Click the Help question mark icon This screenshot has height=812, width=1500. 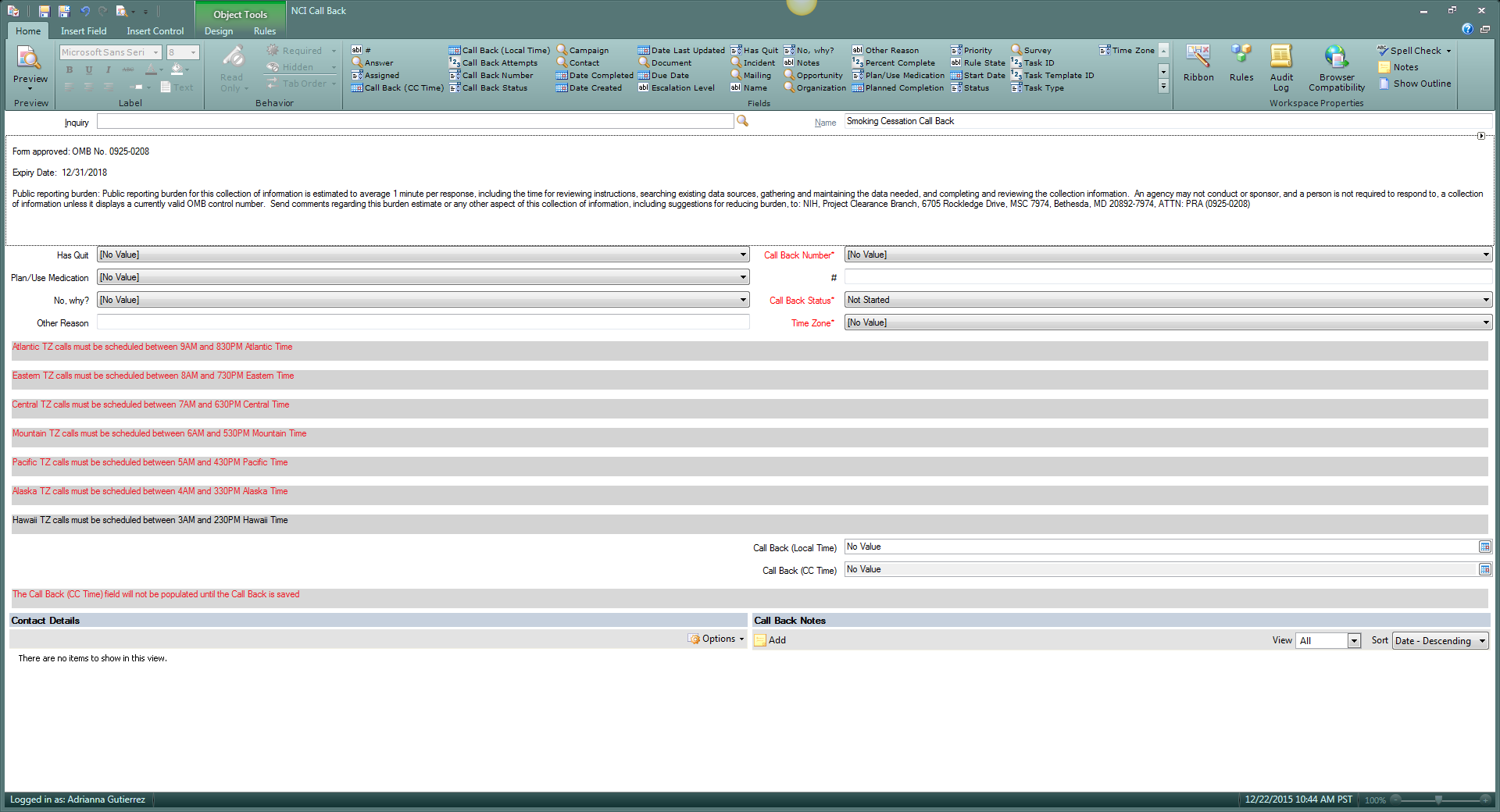tap(1467, 29)
